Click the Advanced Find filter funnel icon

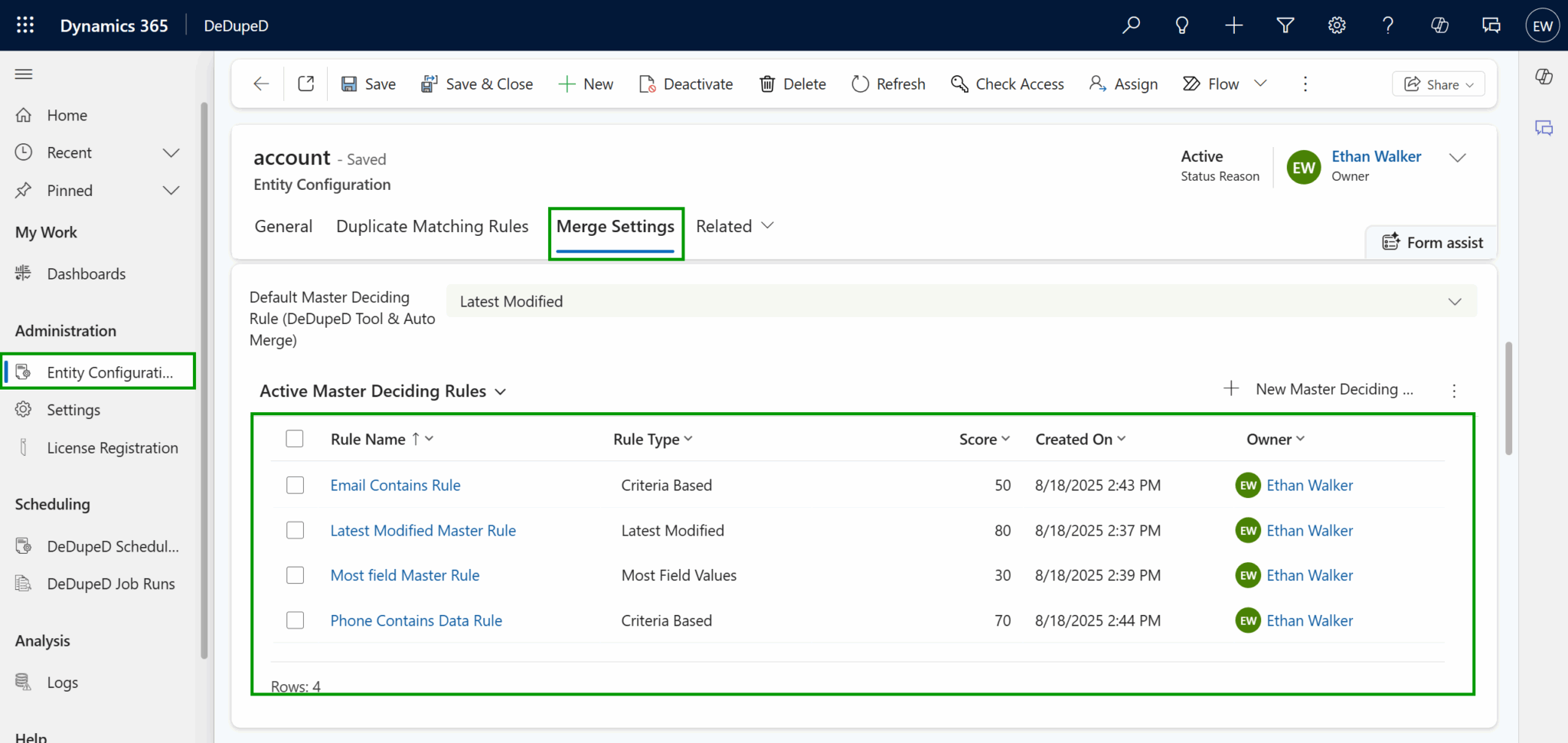(1285, 25)
